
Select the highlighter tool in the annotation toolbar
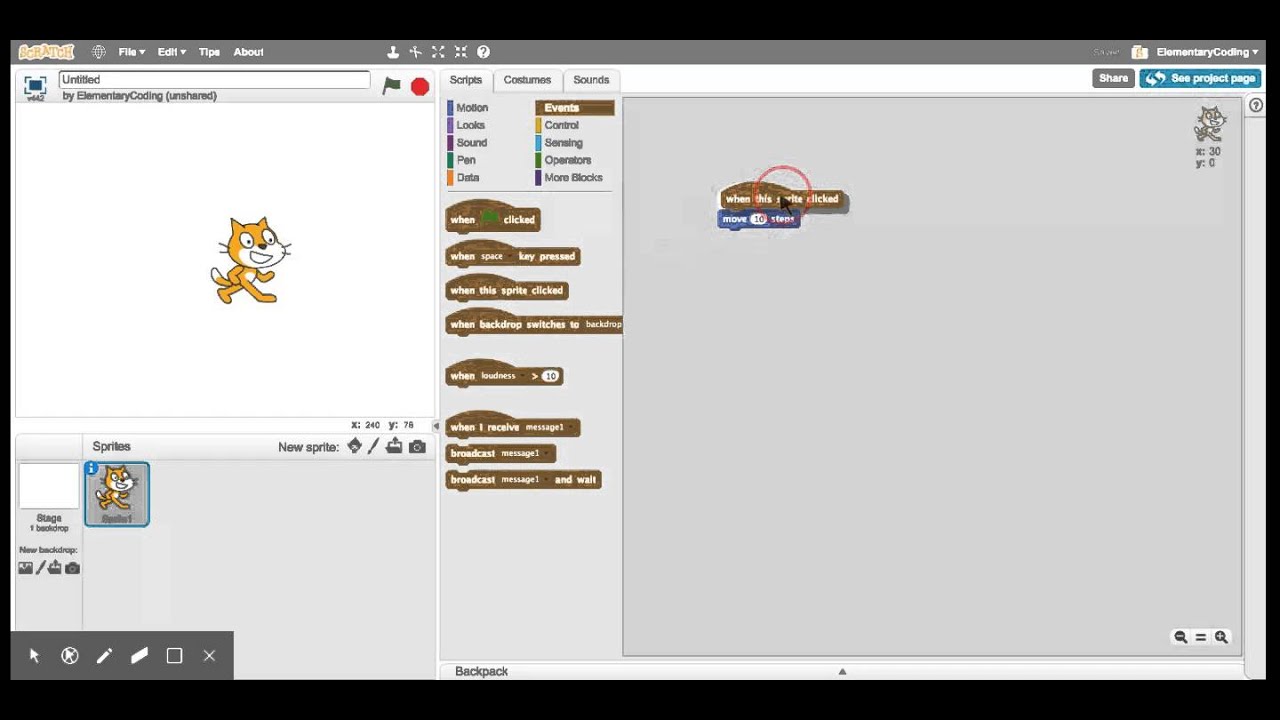(x=139, y=656)
